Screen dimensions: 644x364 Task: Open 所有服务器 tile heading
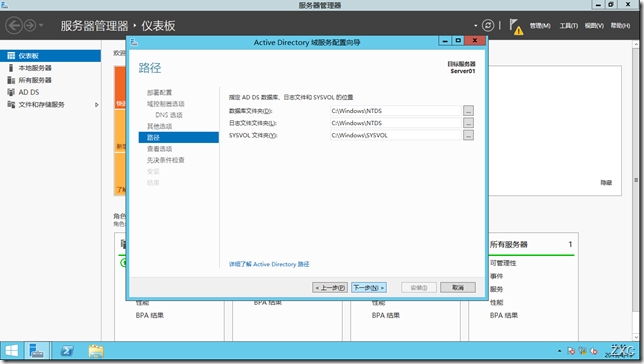[x=508, y=244]
